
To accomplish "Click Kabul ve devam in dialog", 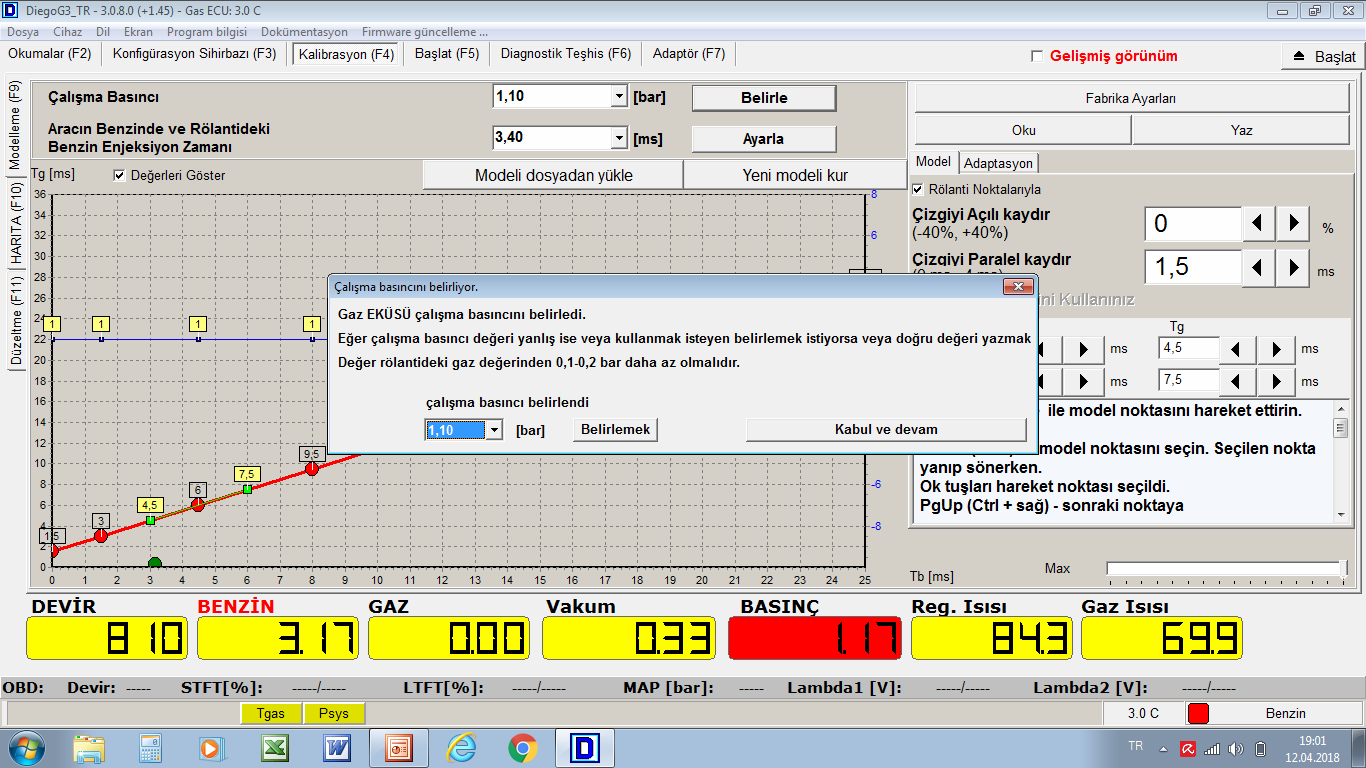I will (886, 430).
